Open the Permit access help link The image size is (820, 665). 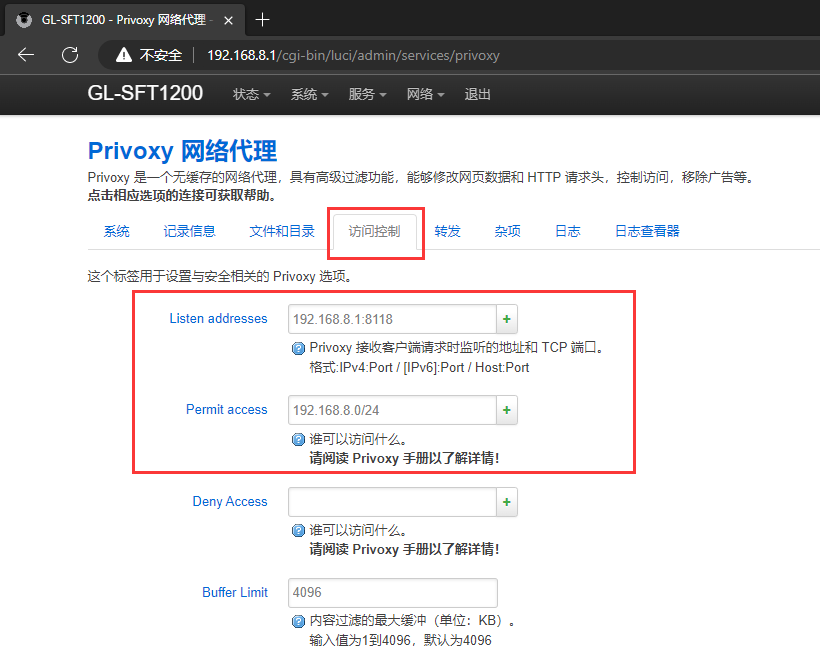click(x=226, y=409)
